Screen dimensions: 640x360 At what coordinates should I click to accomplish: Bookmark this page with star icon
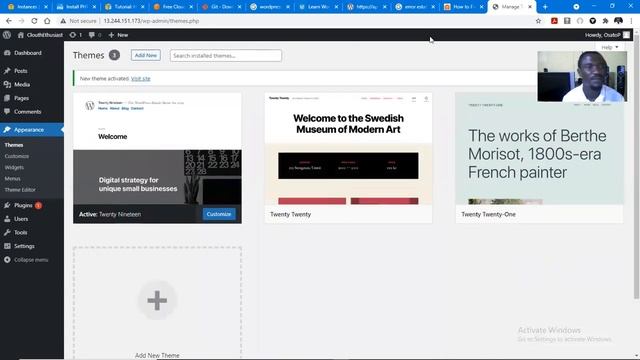(x=538, y=21)
